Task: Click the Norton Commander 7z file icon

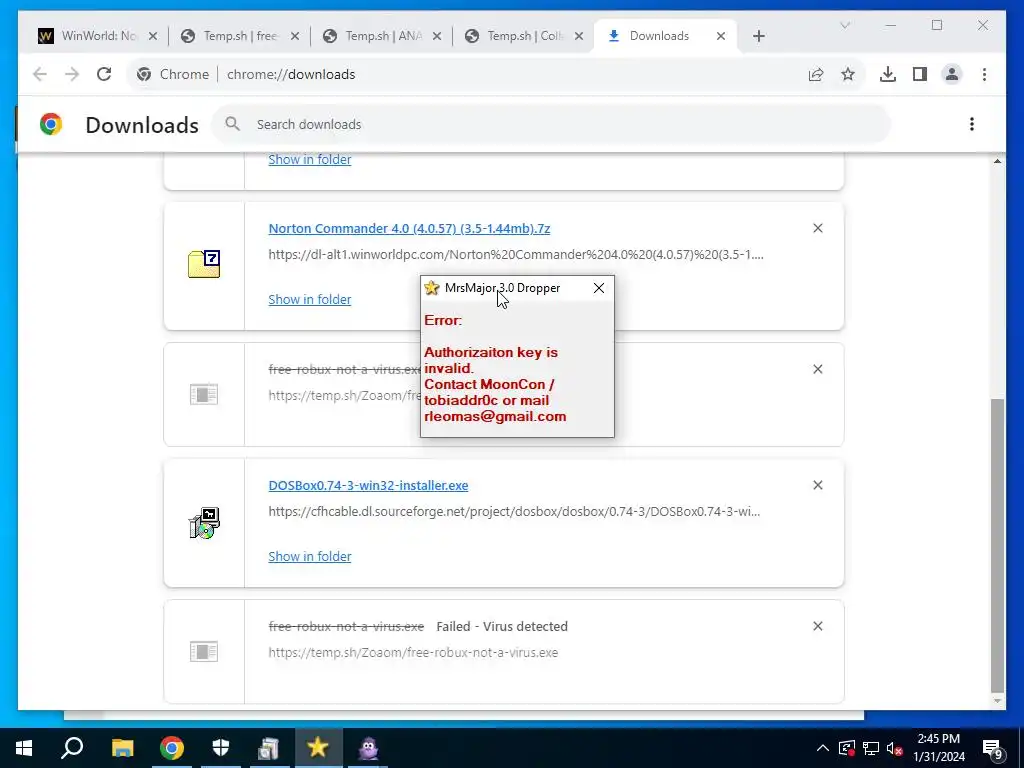Action: click(x=204, y=264)
